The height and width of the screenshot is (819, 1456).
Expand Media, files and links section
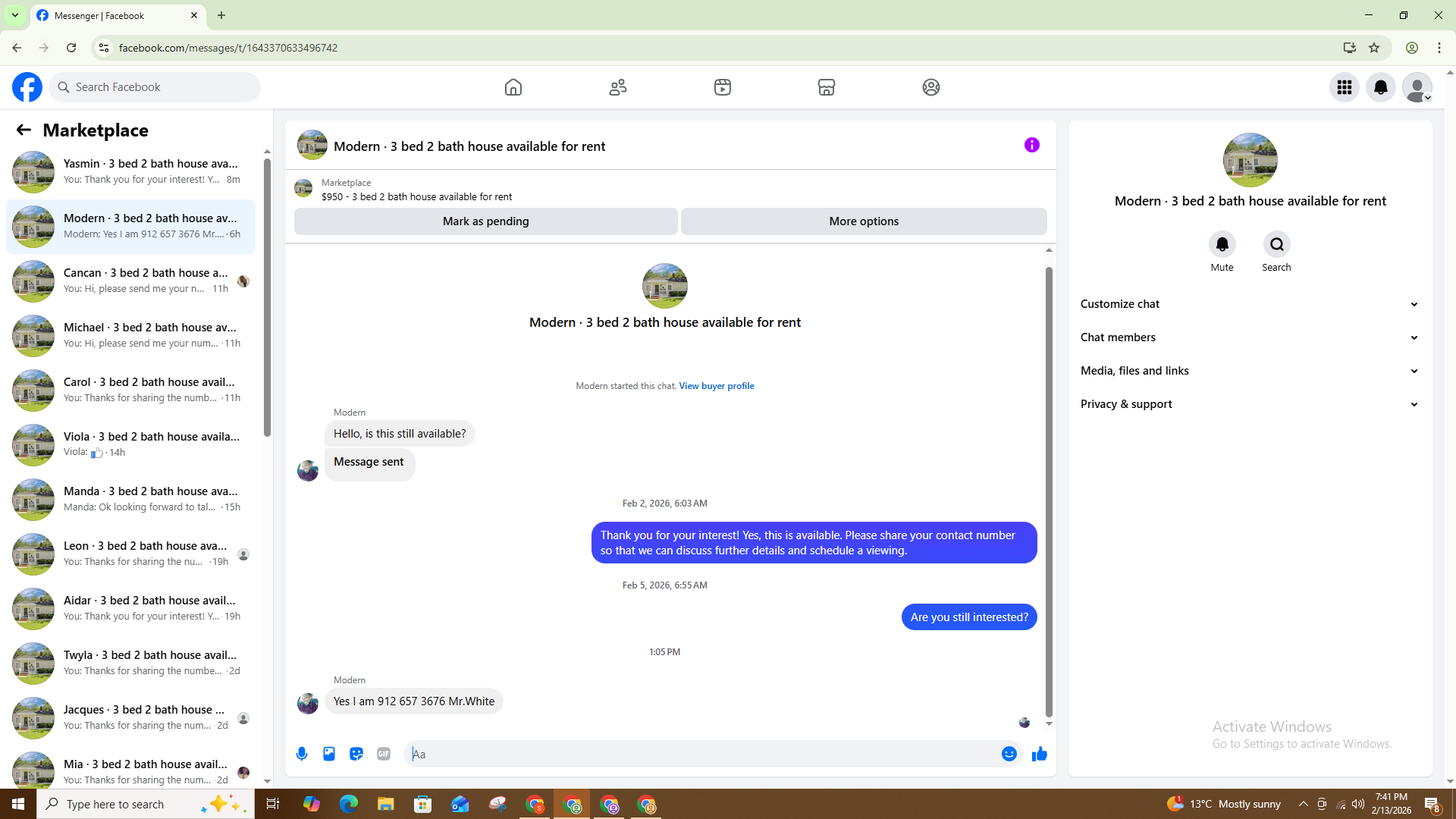pos(1249,371)
